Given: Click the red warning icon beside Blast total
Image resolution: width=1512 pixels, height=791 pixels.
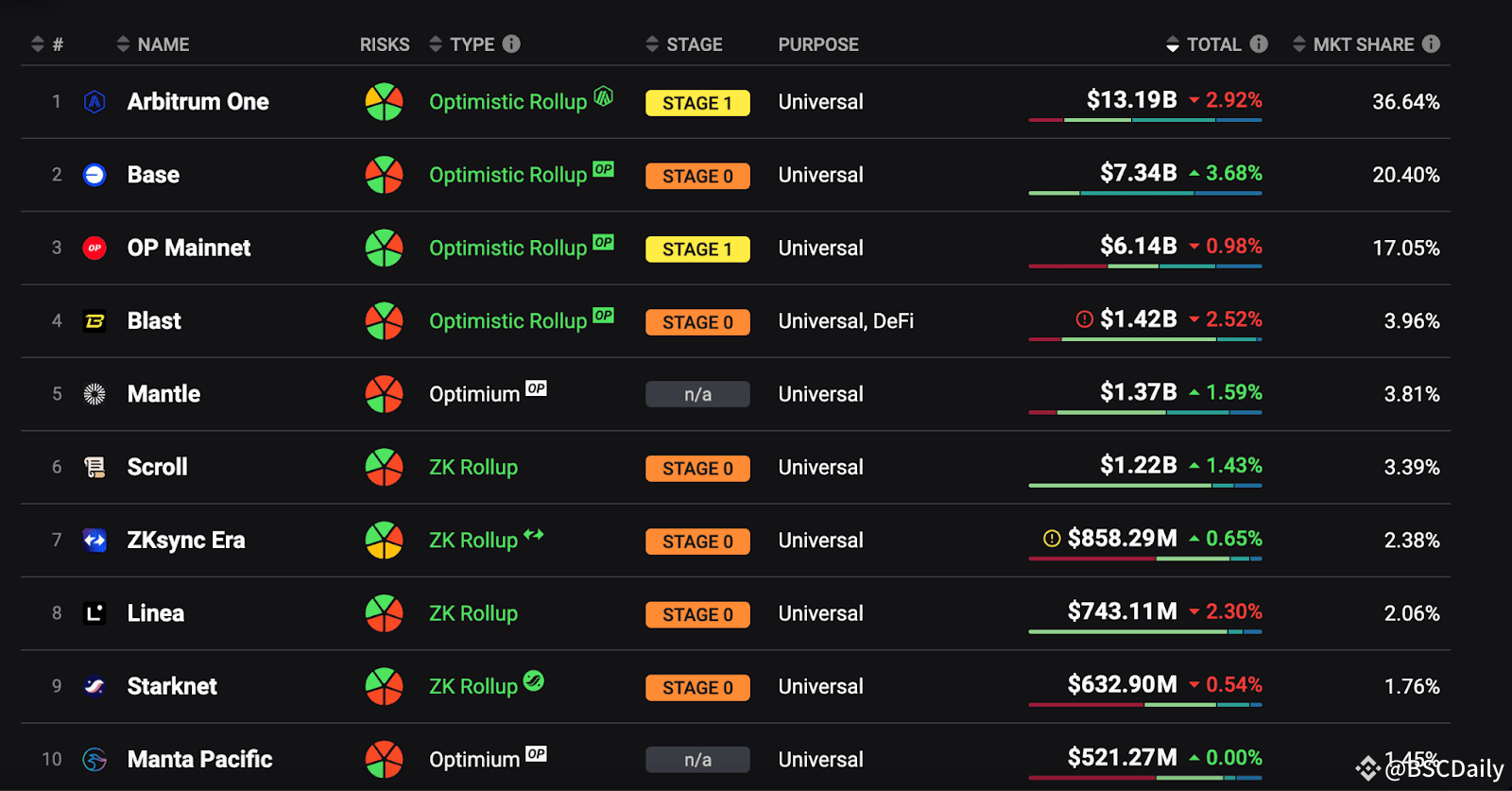Looking at the screenshot, I should coord(1084,319).
